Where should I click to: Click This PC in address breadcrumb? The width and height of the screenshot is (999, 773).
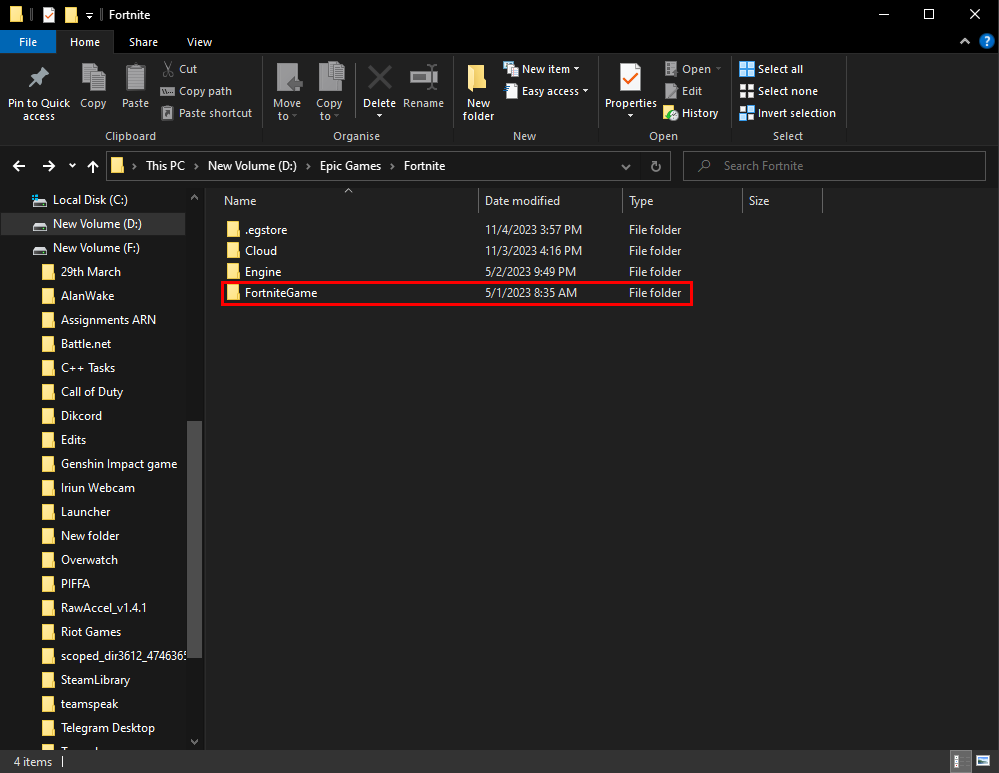pyautogui.click(x=165, y=166)
